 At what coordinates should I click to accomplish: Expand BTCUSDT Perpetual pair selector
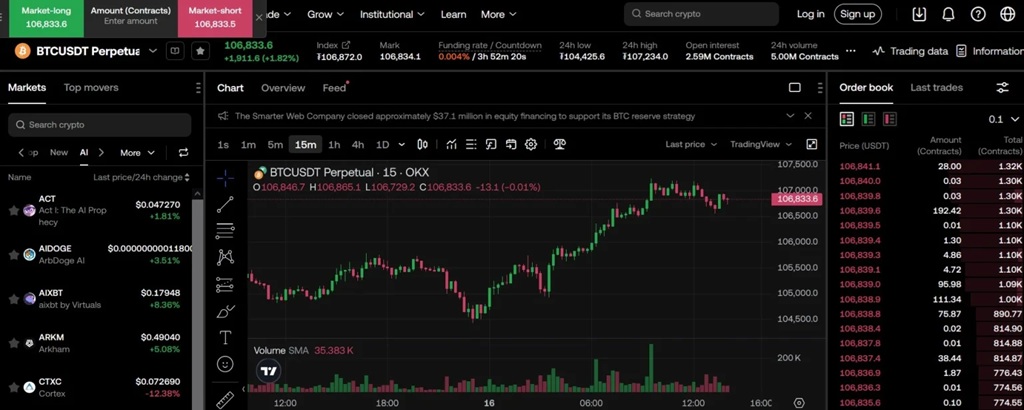153,51
